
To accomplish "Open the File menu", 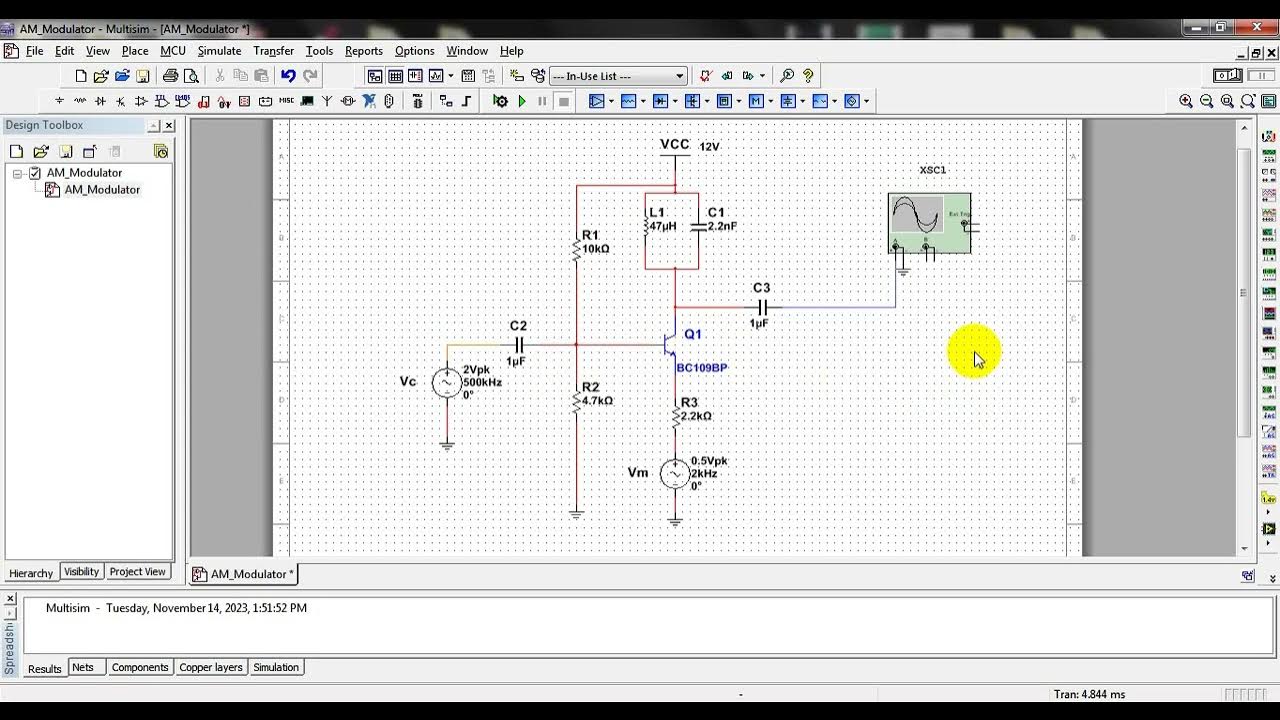I will (x=34, y=51).
